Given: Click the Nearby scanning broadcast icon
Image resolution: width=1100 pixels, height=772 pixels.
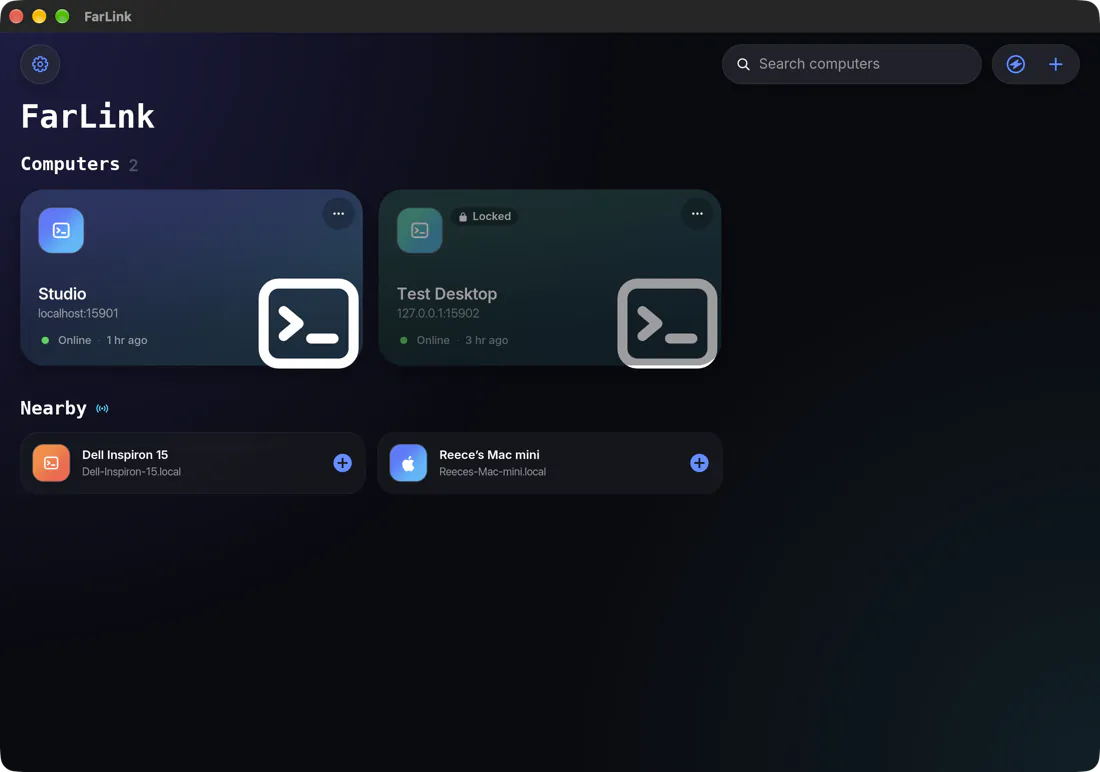Looking at the screenshot, I should pyautogui.click(x=102, y=408).
